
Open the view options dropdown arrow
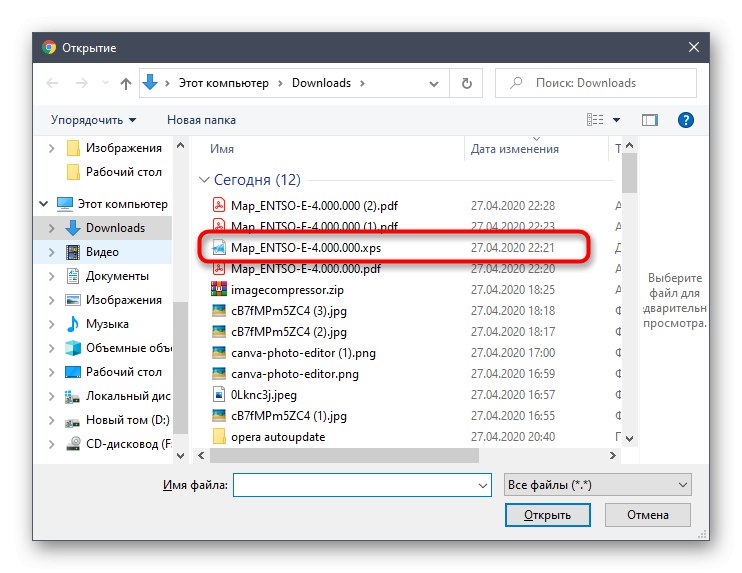(x=616, y=120)
